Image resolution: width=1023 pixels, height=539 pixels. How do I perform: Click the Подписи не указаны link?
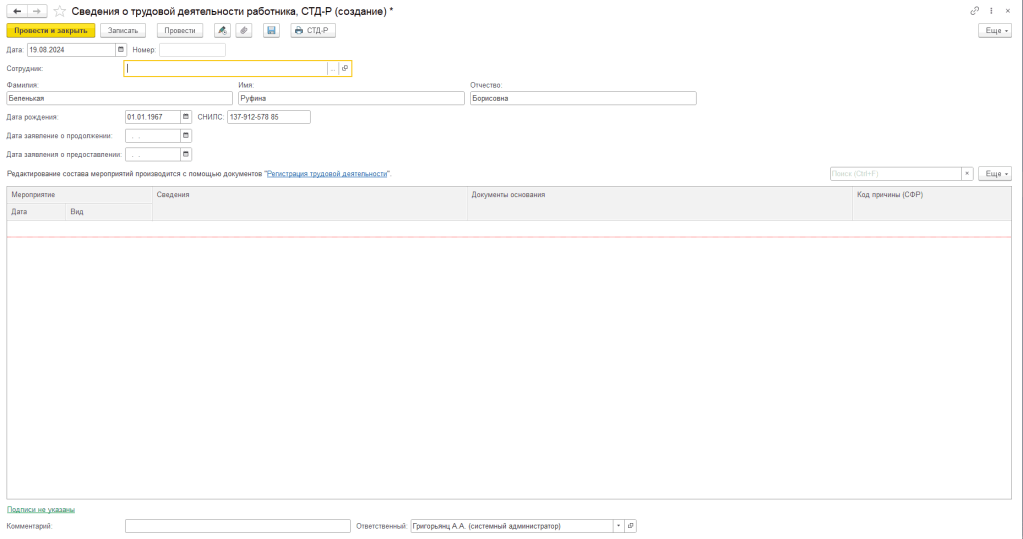pos(41,510)
